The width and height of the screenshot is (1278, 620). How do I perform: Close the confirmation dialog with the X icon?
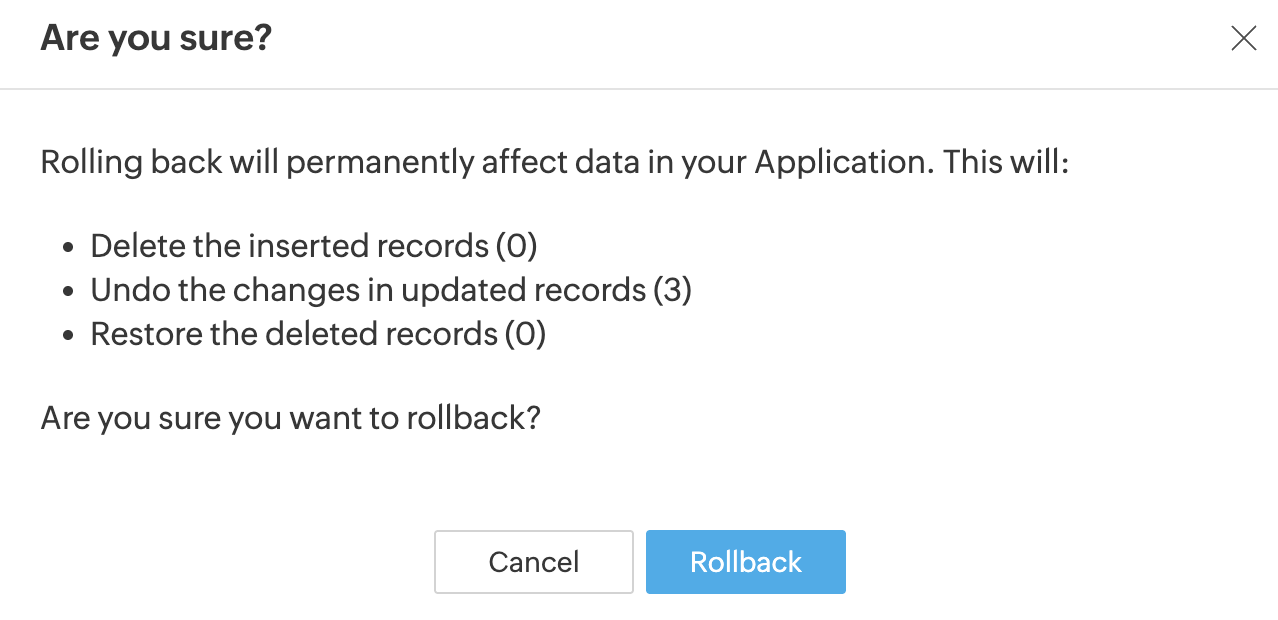click(x=1243, y=39)
